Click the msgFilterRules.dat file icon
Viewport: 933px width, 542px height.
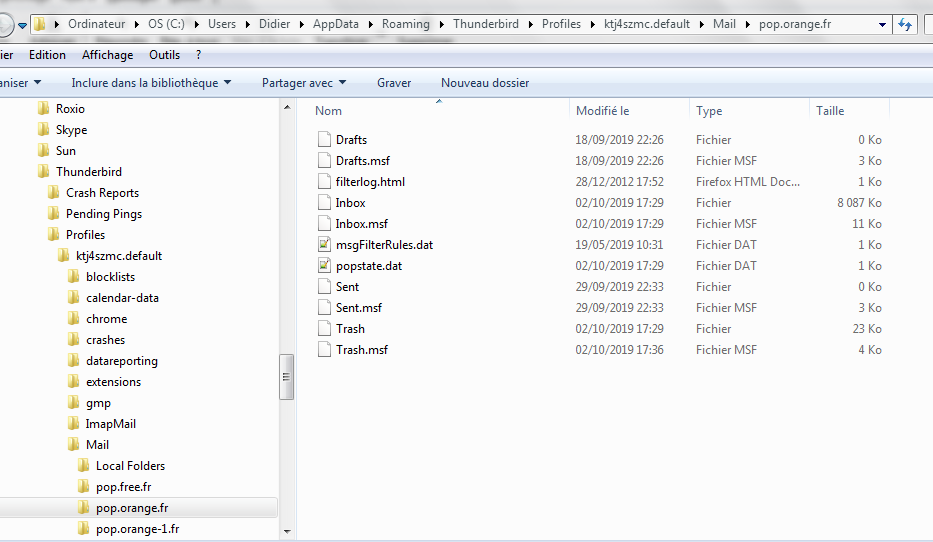pyautogui.click(x=324, y=245)
